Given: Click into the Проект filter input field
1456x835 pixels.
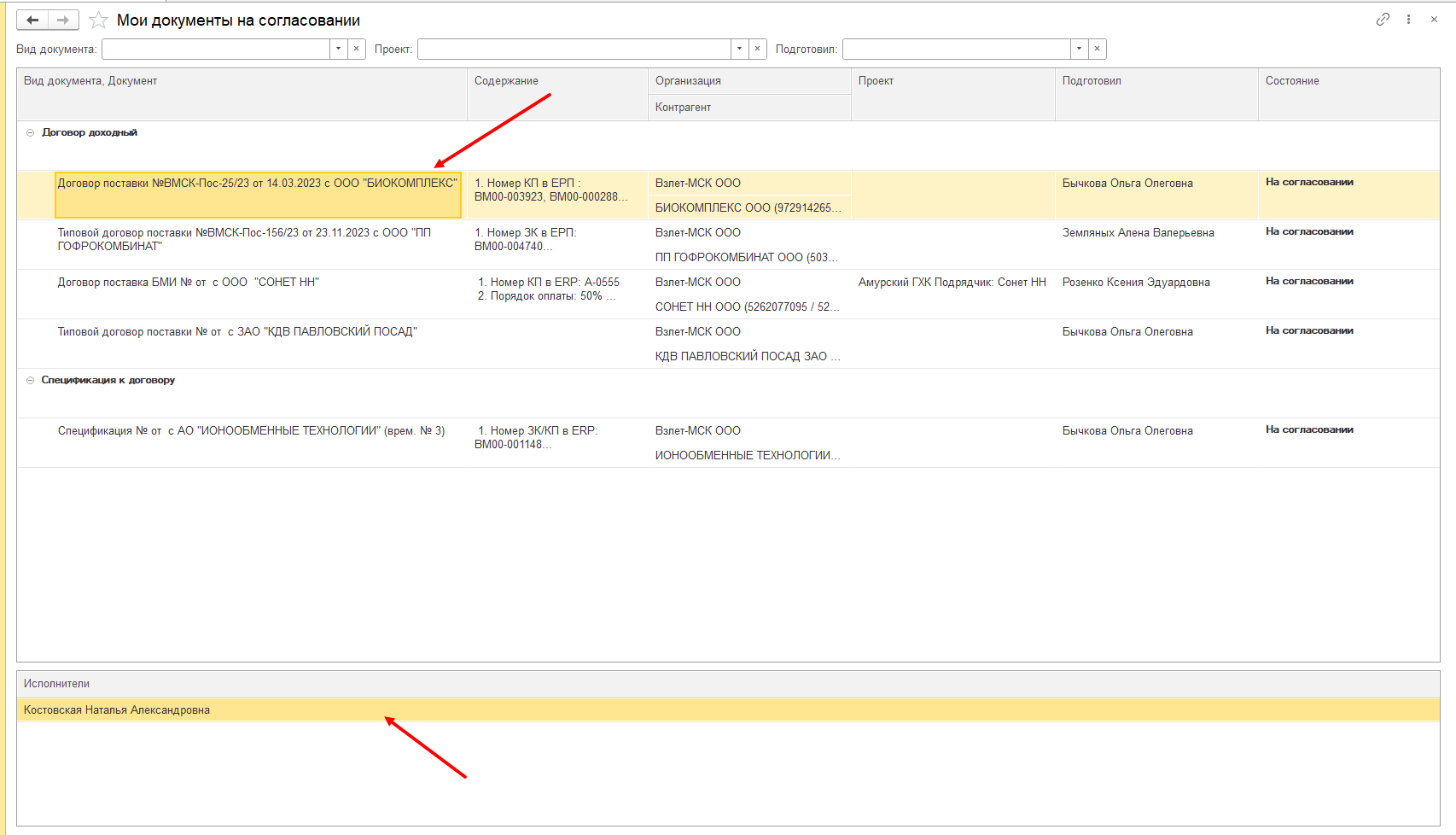Looking at the screenshot, I should pyautogui.click(x=574, y=49).
